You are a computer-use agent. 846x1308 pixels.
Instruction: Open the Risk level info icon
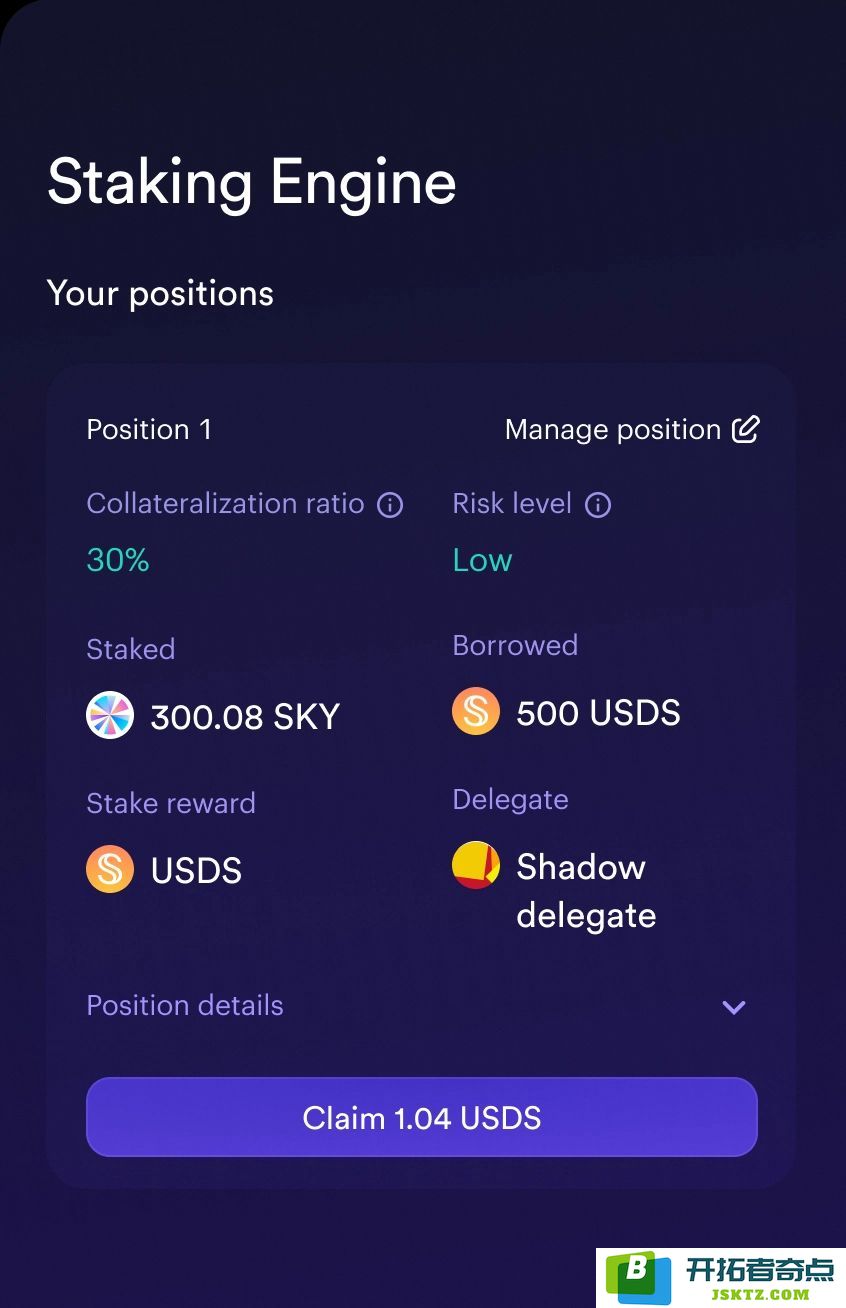598,504
